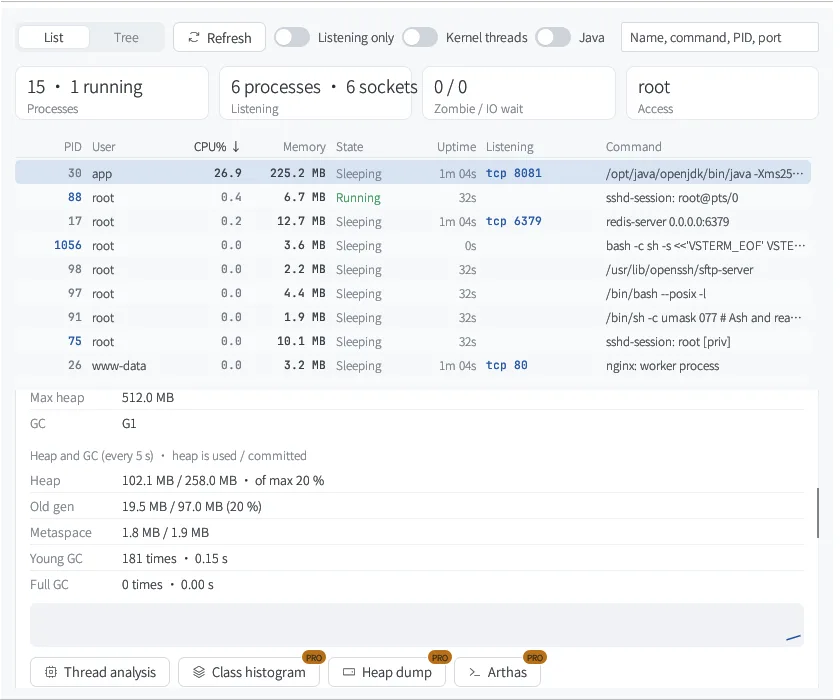
Task: Sort by the User column header
Action: click(x=103, y=147)
